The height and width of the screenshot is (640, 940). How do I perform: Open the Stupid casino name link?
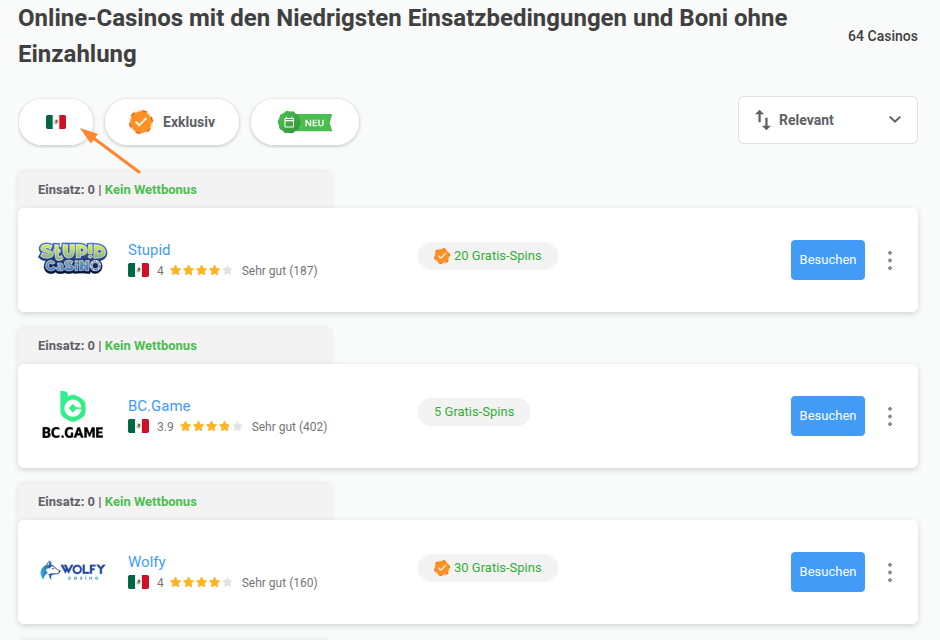pyautogui.click(x=149, y=249)
